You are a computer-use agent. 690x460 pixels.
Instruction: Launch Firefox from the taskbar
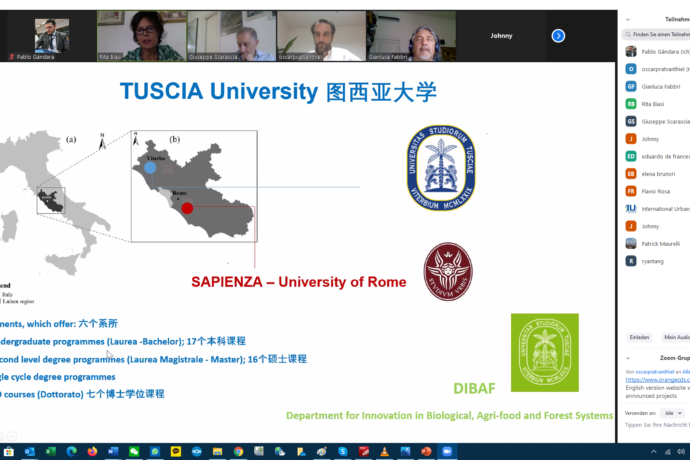tap(92, 452)
